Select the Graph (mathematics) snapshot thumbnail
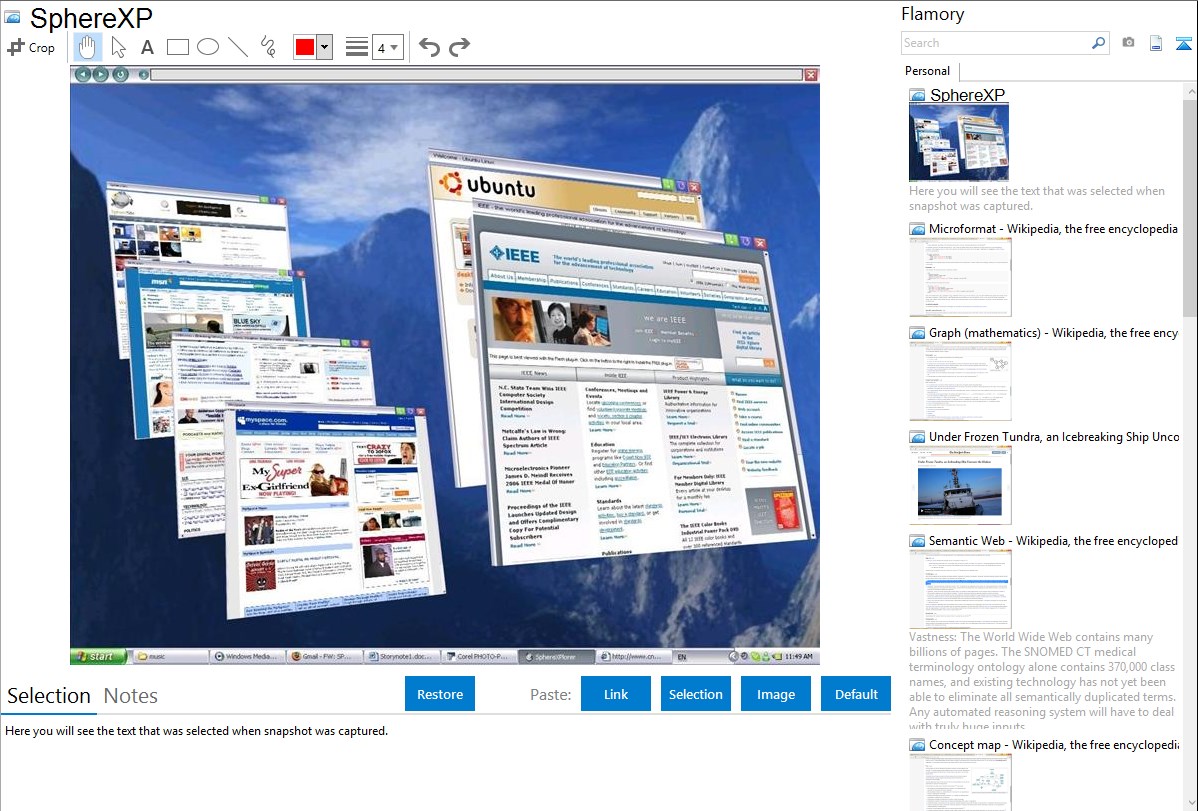This screenshot has height=811, width=1198. [960, 381]
